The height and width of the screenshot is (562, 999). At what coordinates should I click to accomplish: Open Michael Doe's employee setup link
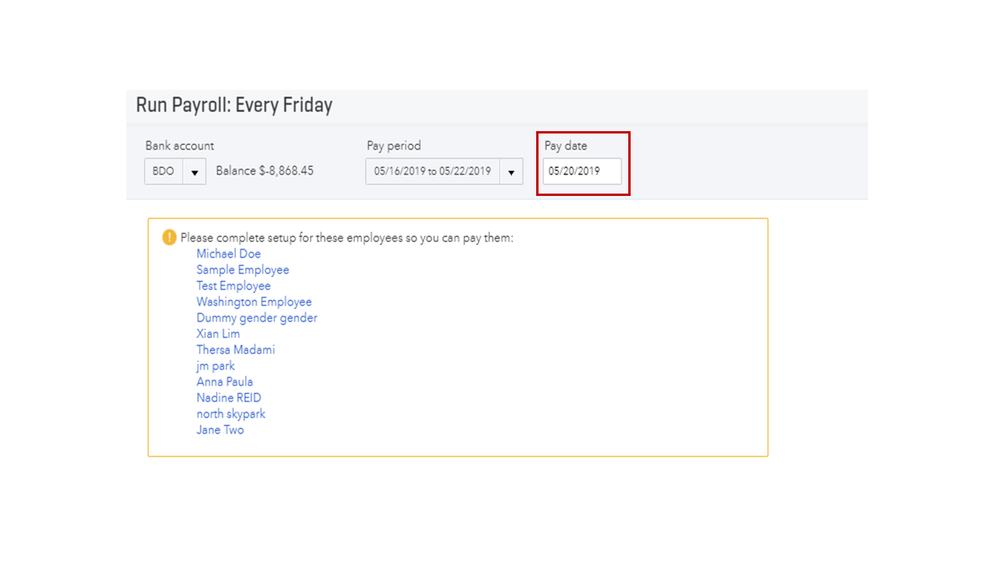[228, 254]
